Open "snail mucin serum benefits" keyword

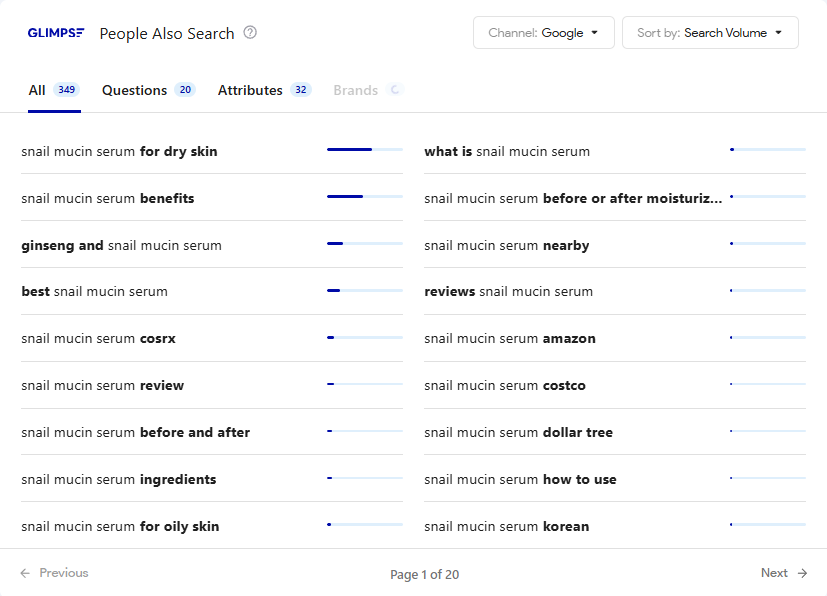tap(108, 199)
